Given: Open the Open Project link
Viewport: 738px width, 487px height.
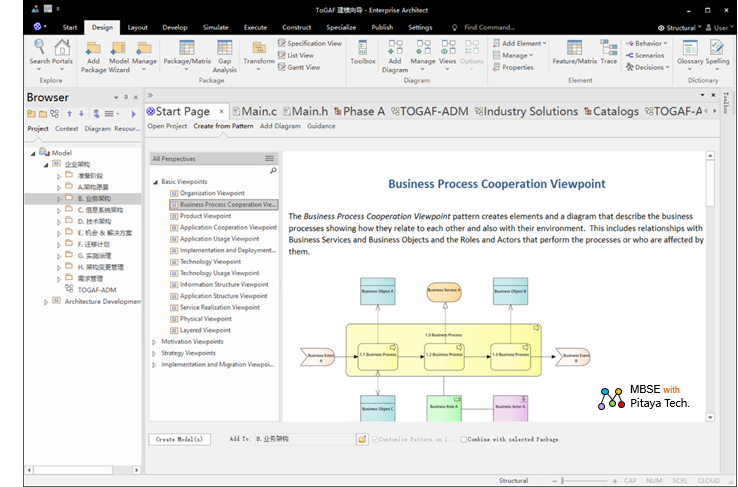Looking at the screenshot, I should click(167, 126).
